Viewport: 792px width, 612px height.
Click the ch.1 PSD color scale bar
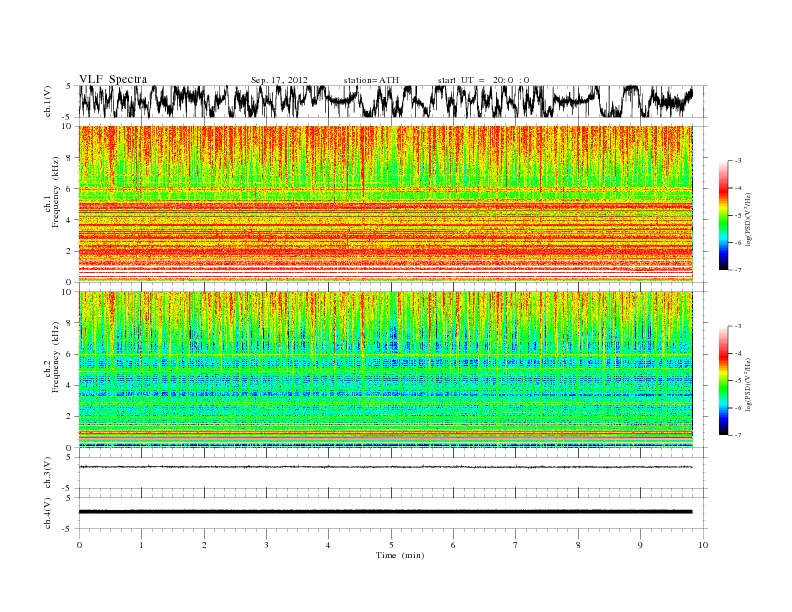(724, 216)
